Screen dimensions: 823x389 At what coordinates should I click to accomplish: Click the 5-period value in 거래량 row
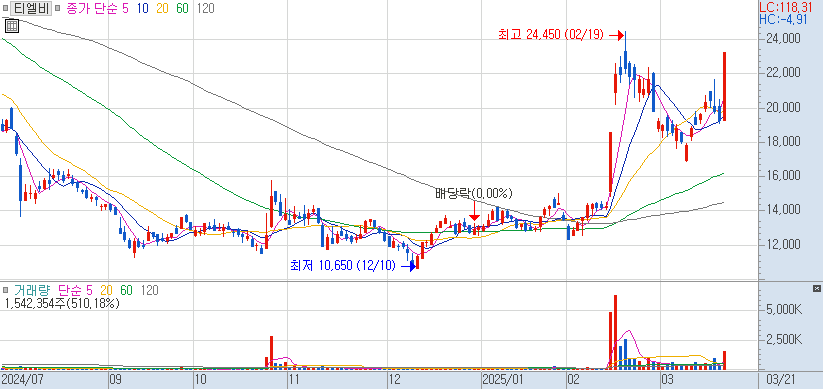(x=89, y=290)
